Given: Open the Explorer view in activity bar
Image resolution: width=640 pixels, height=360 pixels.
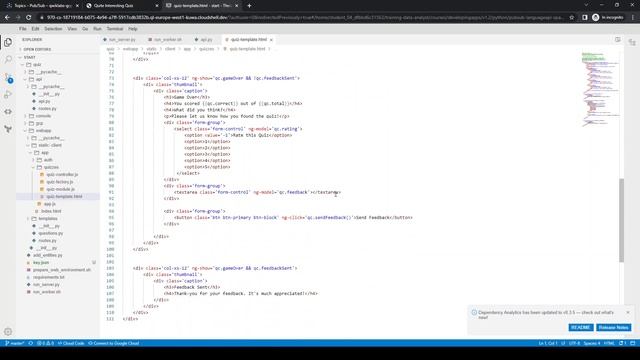Looking at the screenshot, I should (8, 42).
